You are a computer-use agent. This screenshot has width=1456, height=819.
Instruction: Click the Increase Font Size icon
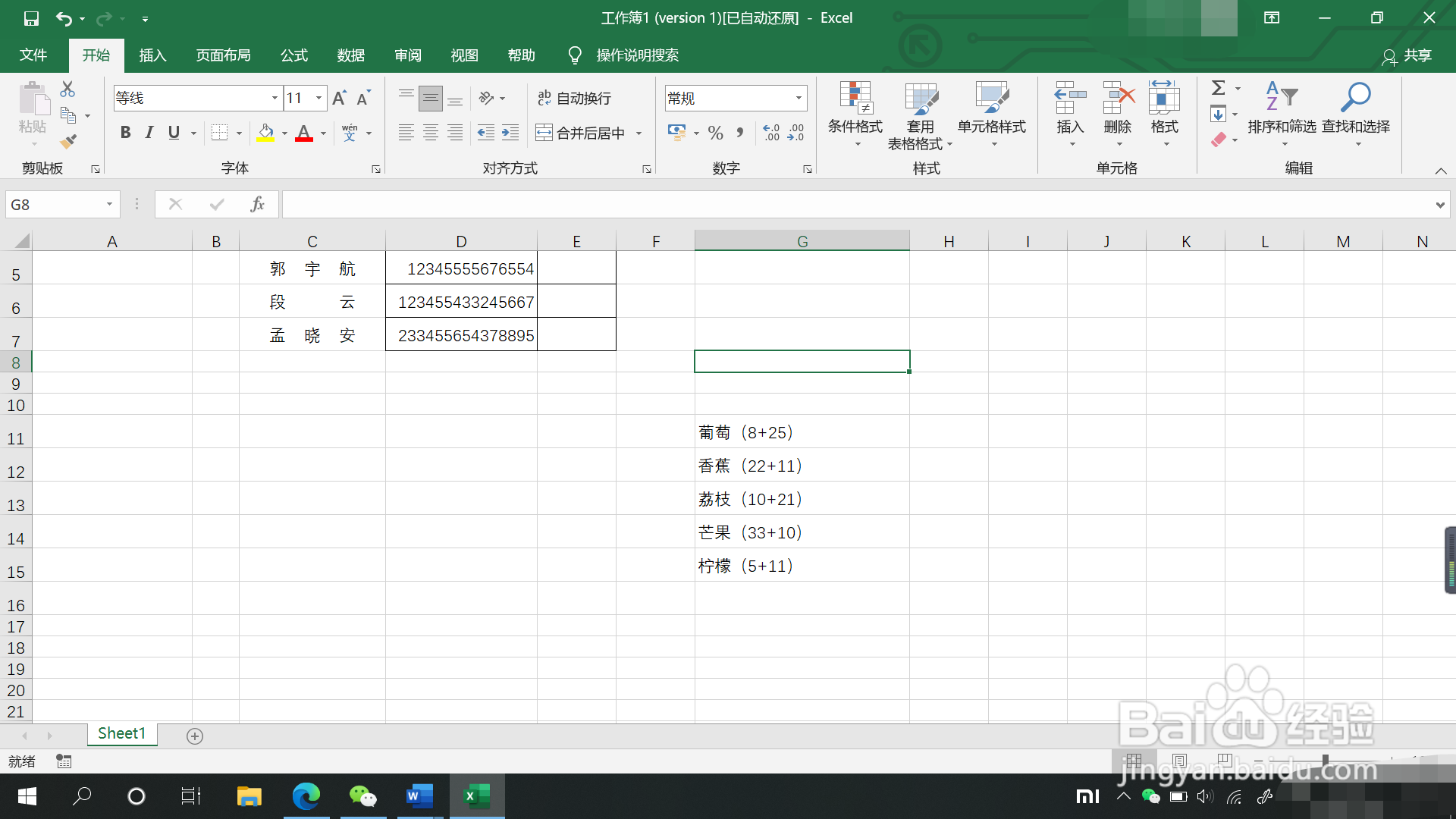339,98
